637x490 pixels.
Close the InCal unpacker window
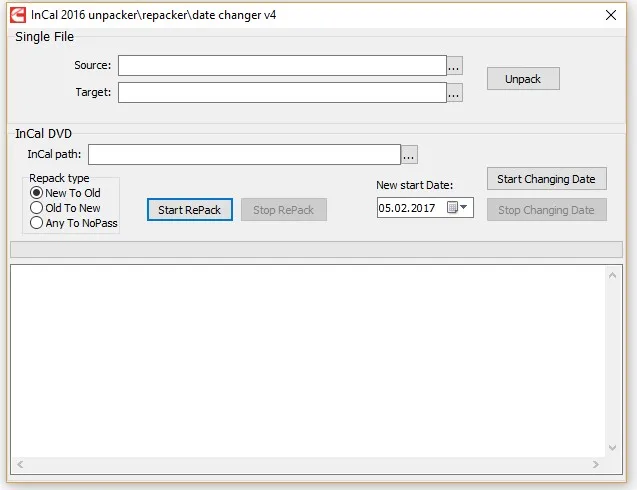pos(611,15)
